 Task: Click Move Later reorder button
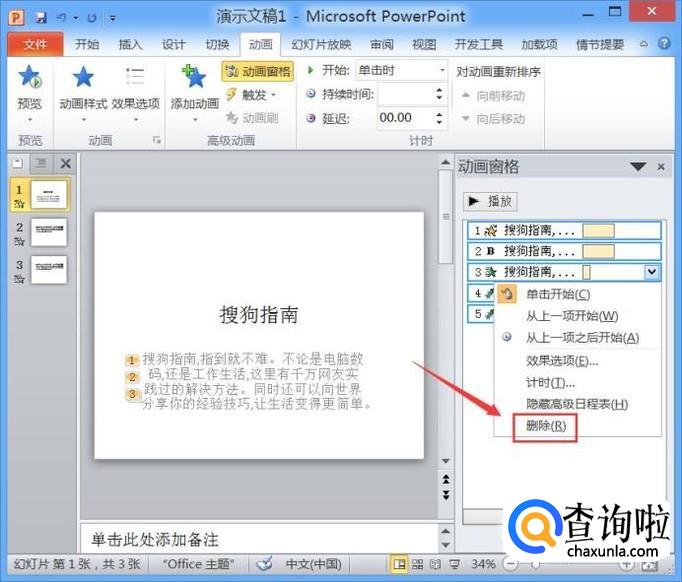493,119
